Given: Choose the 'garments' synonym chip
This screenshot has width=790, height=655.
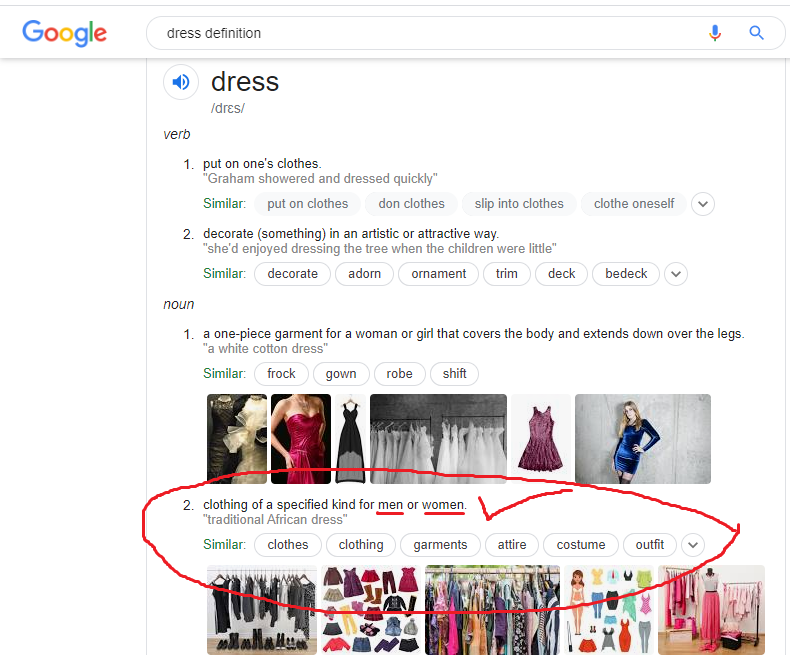Looking at the screenshot, I should point(440,545).
